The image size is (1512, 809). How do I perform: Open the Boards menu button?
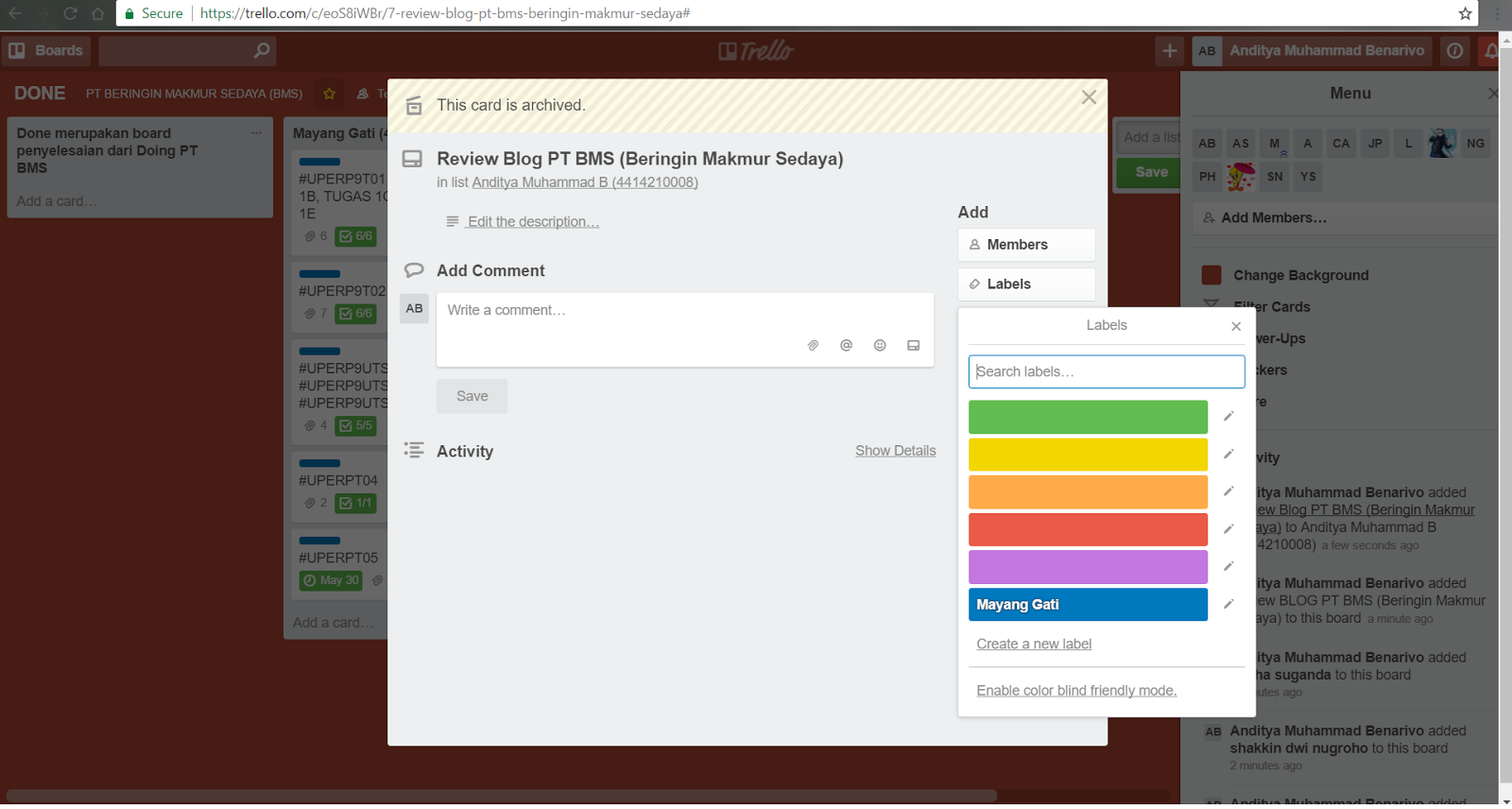(x=45, y=51)
